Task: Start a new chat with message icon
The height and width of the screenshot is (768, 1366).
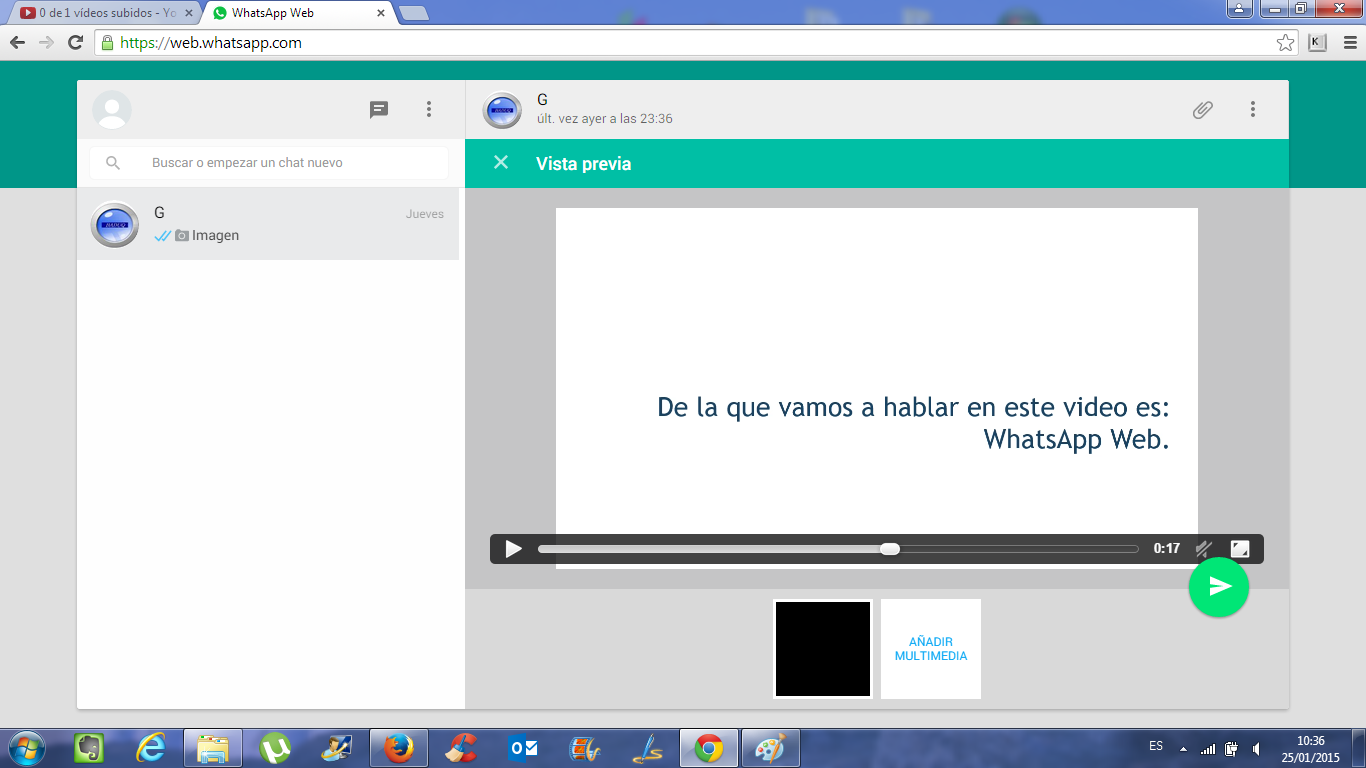Action: click(379, 110)
